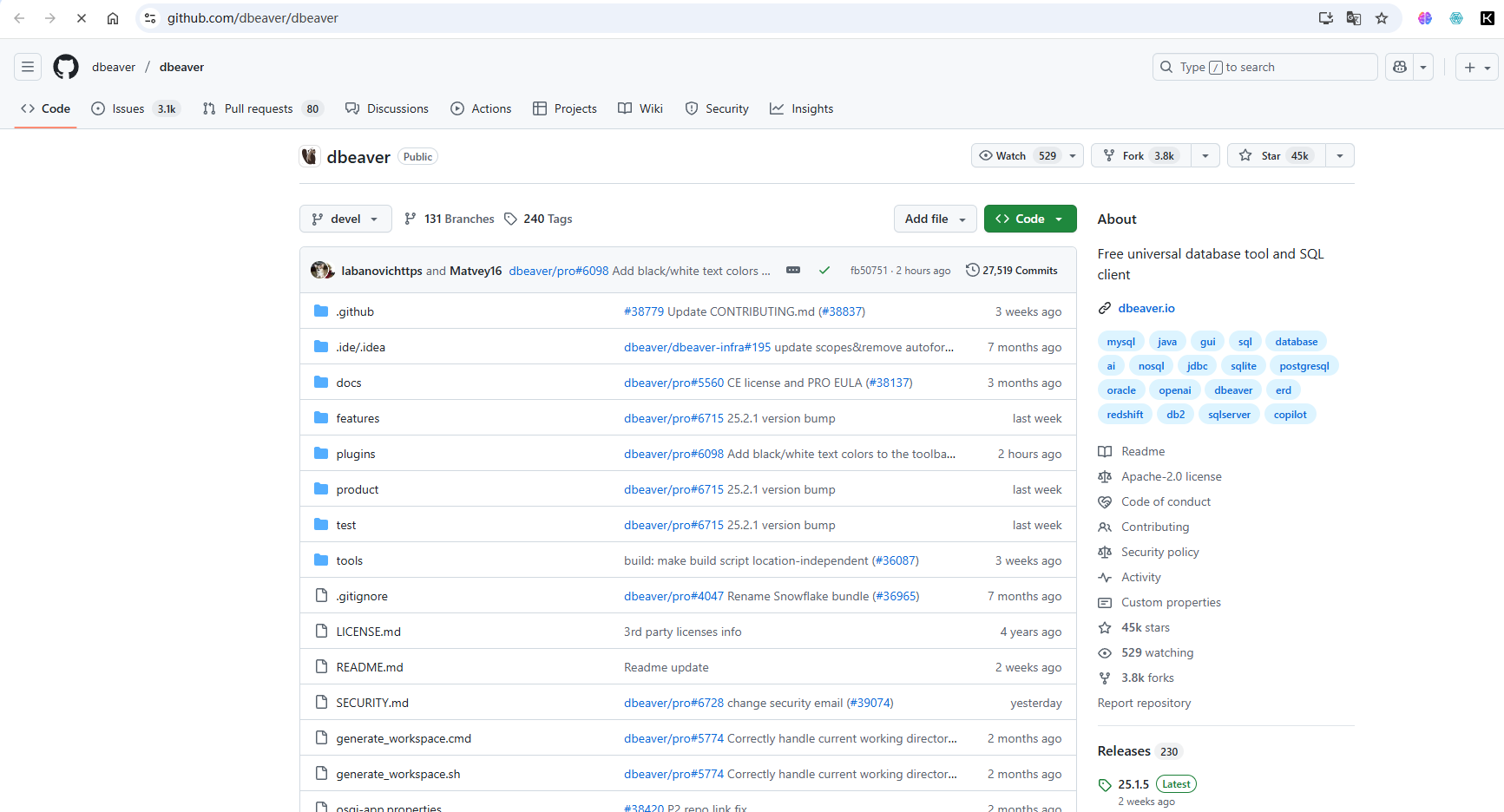The image size is (1504, 812).
Task: Click the browser address bar URL
Action: [253, 18]
